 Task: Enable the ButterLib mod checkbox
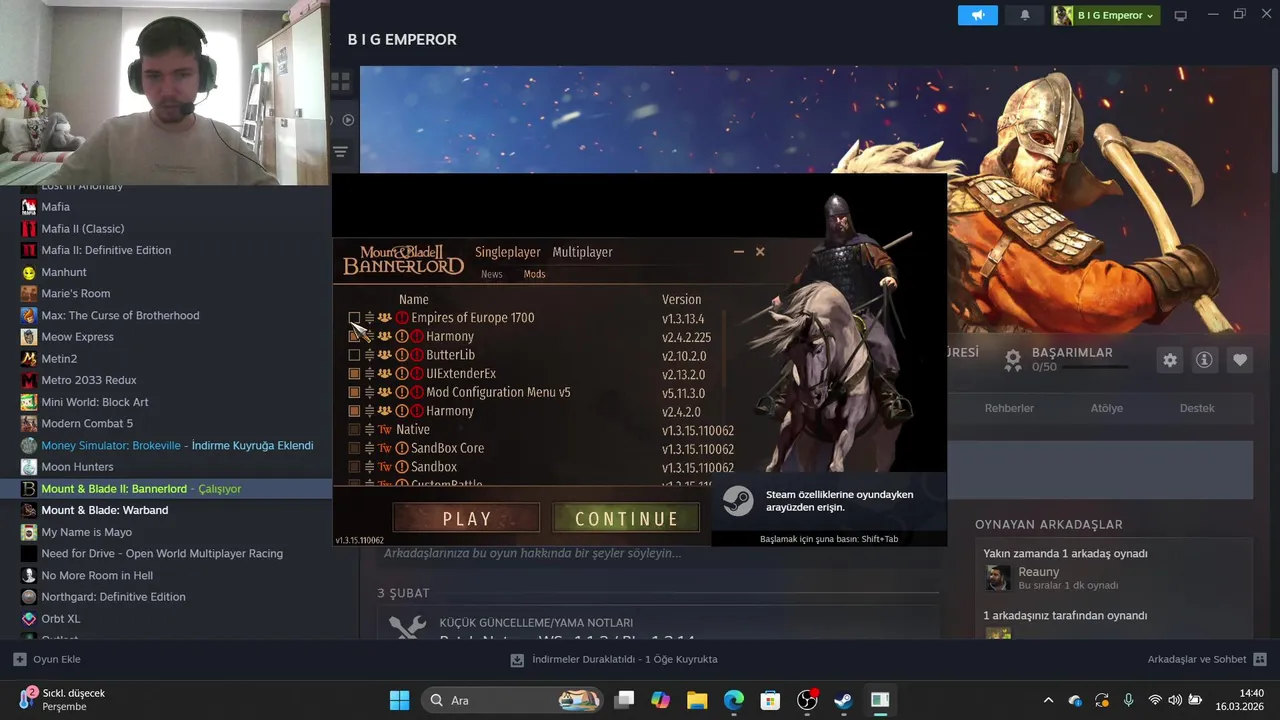354,355
